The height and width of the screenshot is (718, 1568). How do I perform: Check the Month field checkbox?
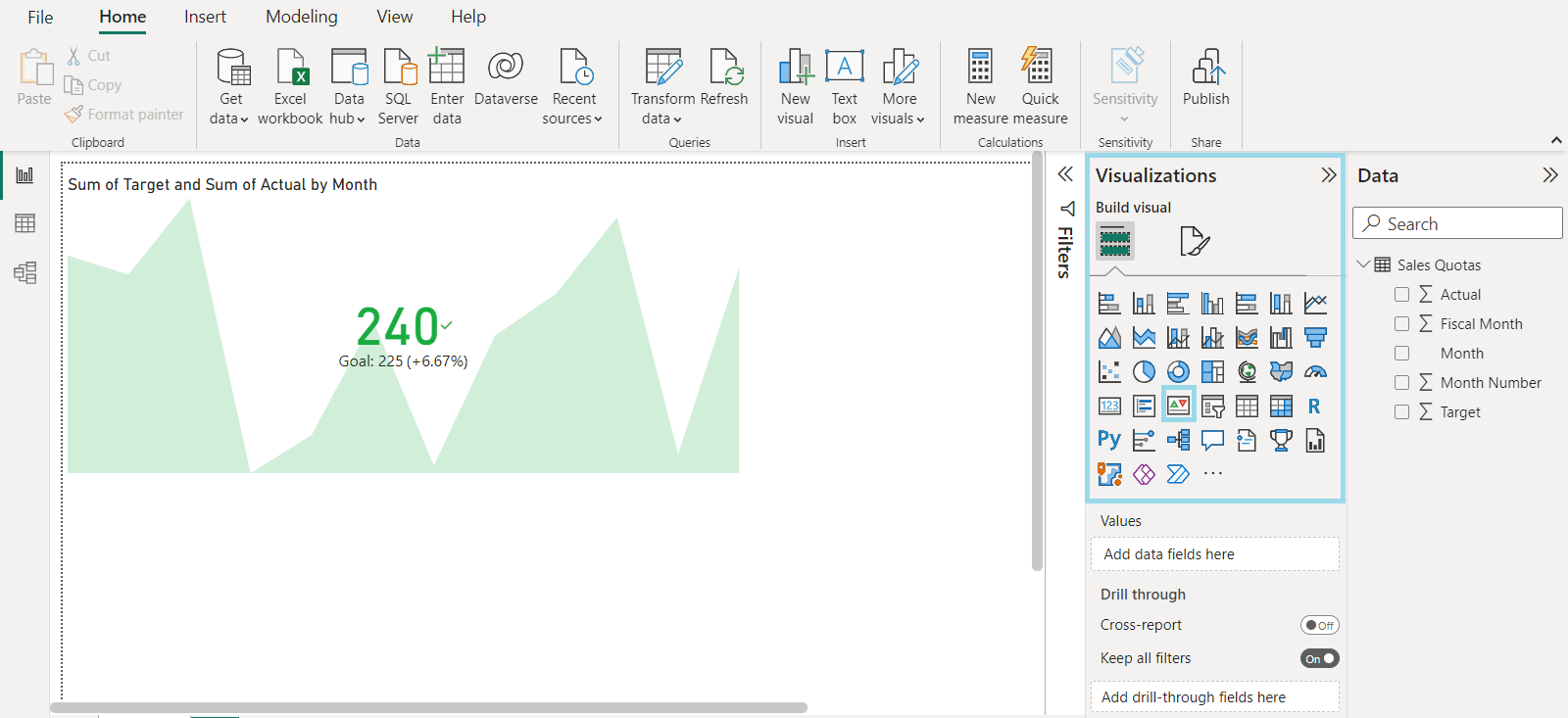[1401, 353]
